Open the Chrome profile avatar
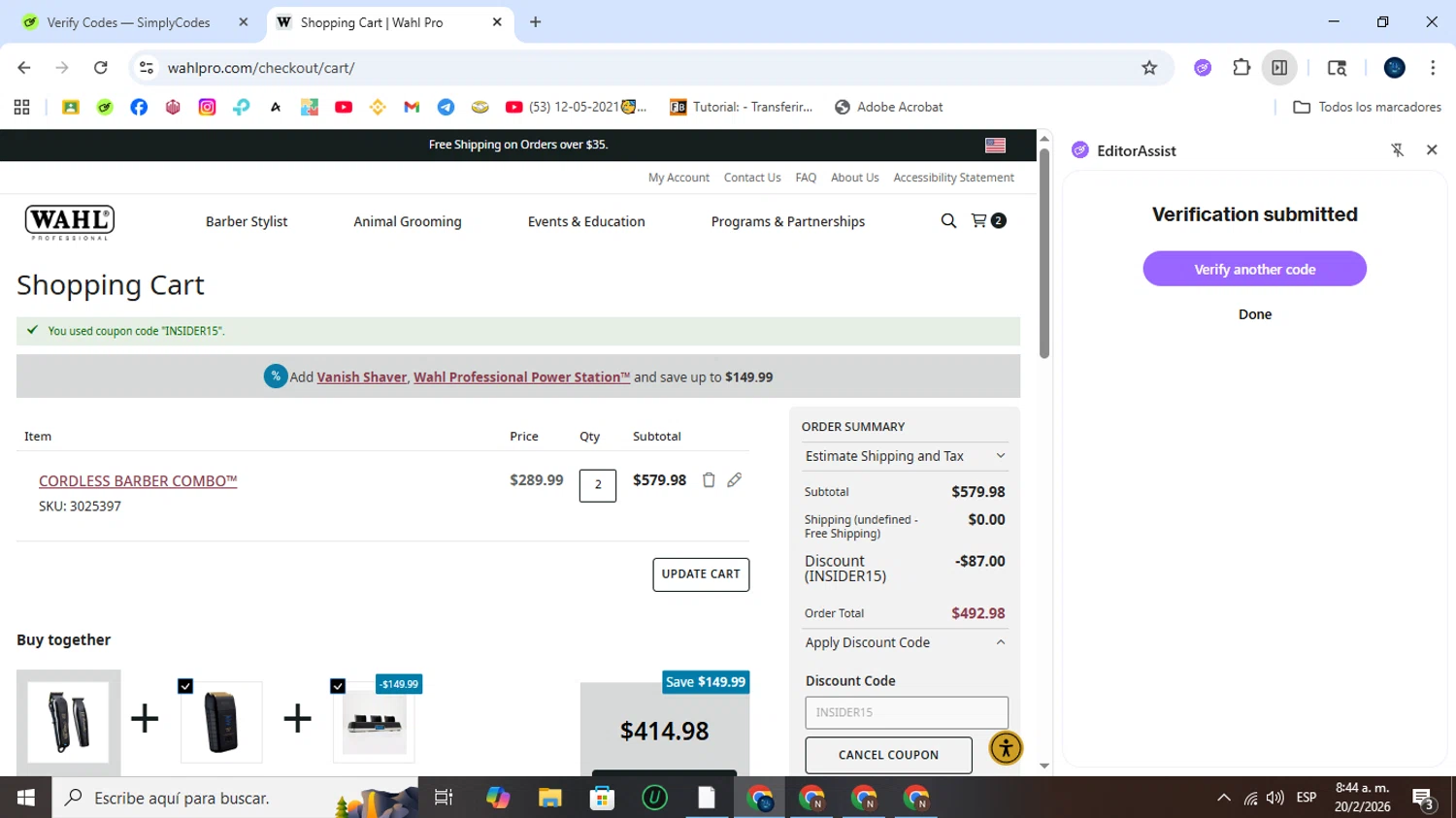 [x=1395, y=68]
